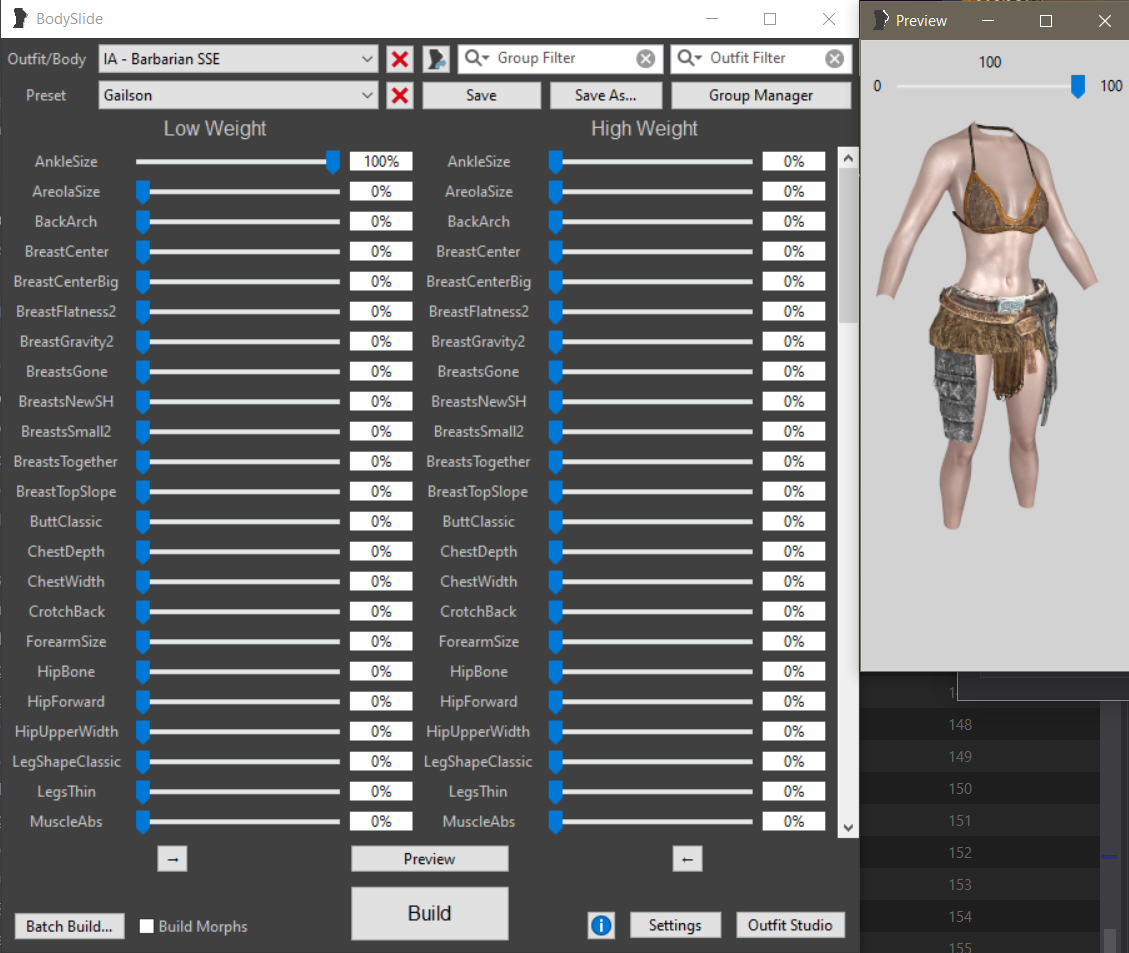Click the Low Weight ChestWidth 0% value field
The height and width of the screenshot is (953, 1129).
(381, 581)
